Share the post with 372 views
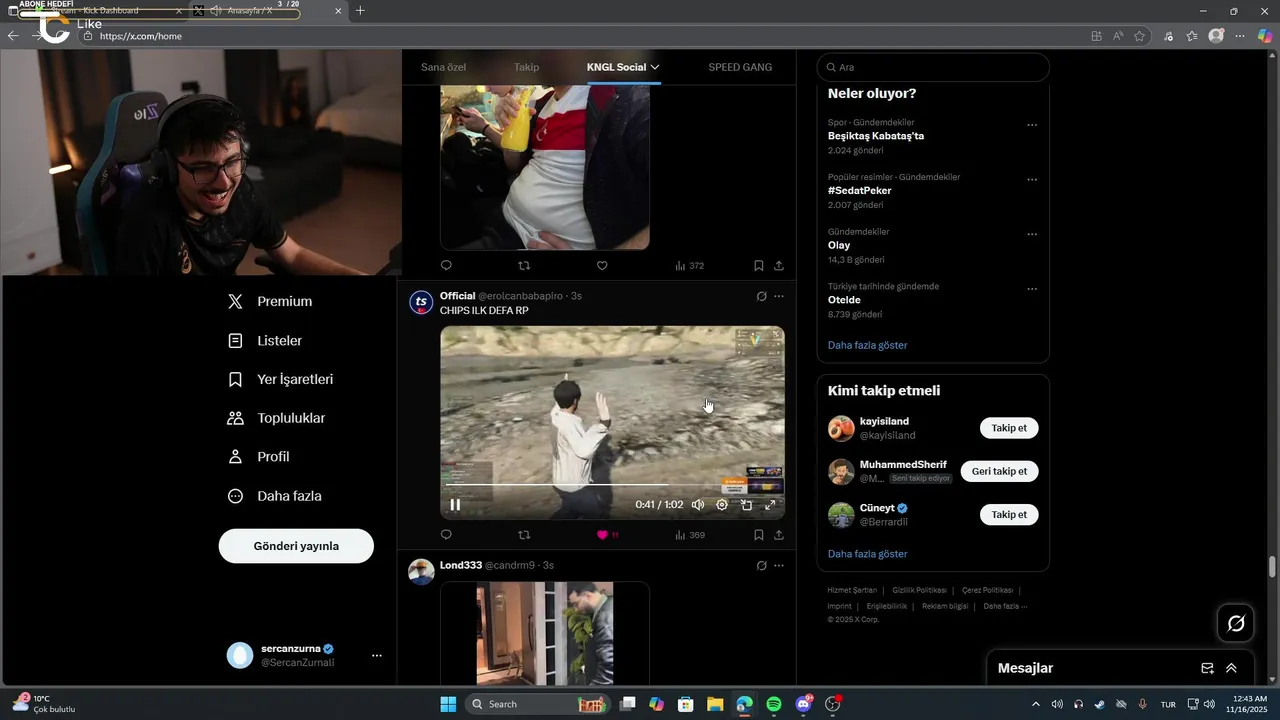Viewport: 1280px width, 720px height. [779, 266]
